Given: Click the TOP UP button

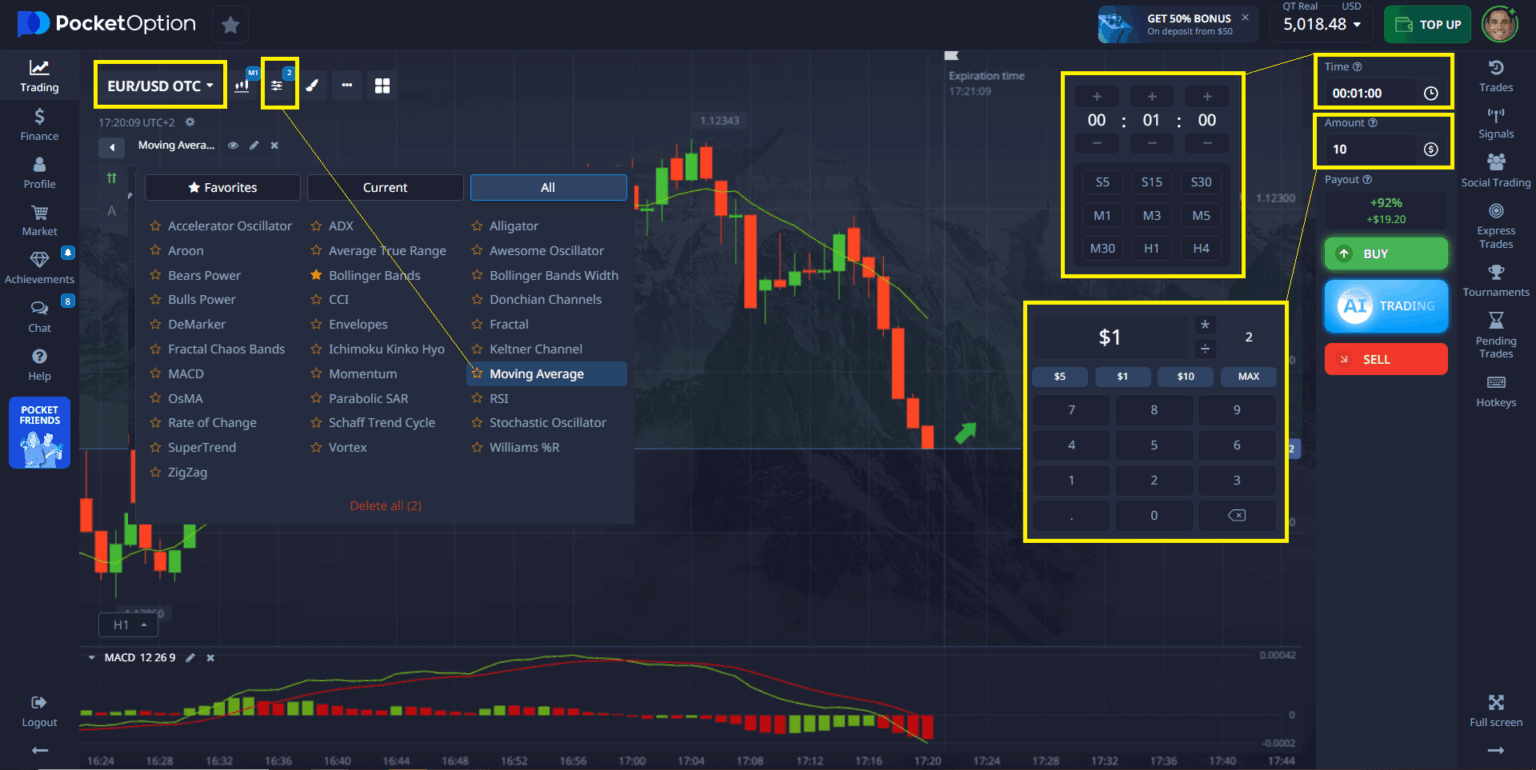Looking at the screenshot, I should coord(1427,24).
